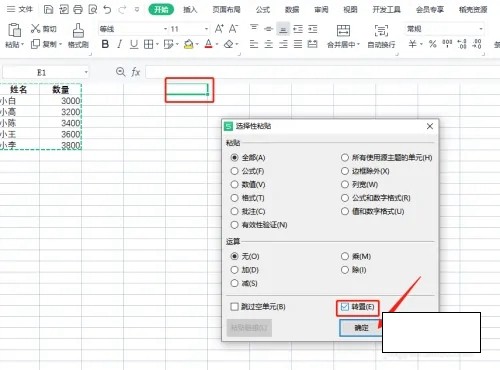Close the 选择性粘贴 dialog
This screenshot has height=370, width=500.
tap(430, 126)
